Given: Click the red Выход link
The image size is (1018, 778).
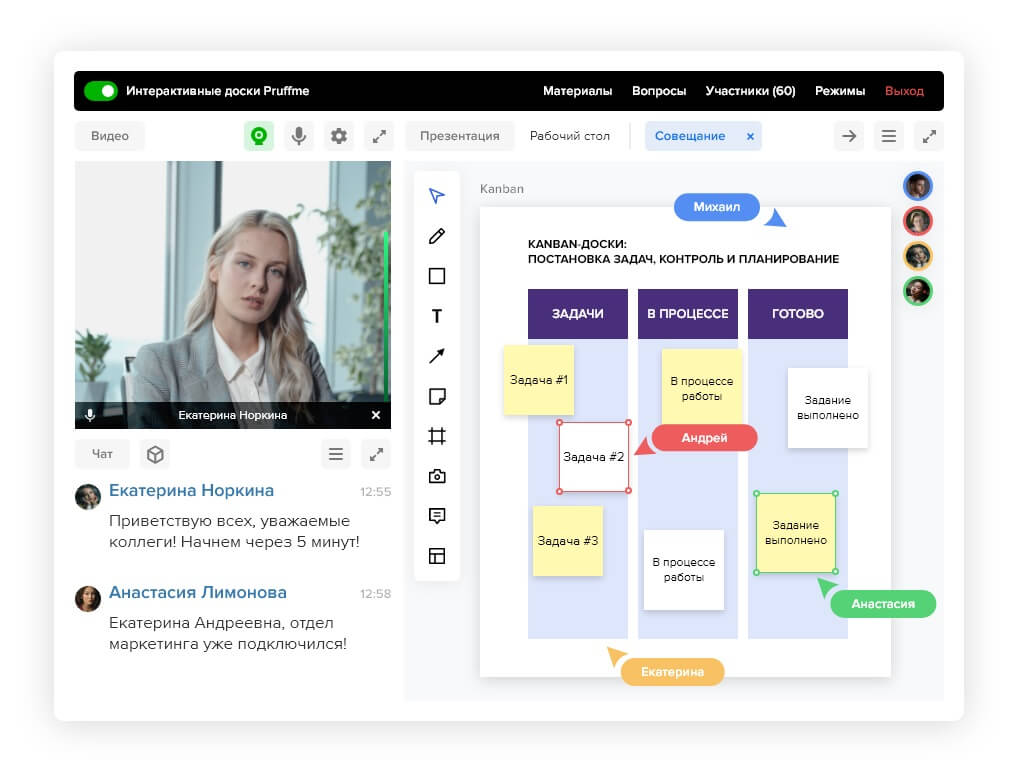Looking at the screenshot, I should [904, 91].
